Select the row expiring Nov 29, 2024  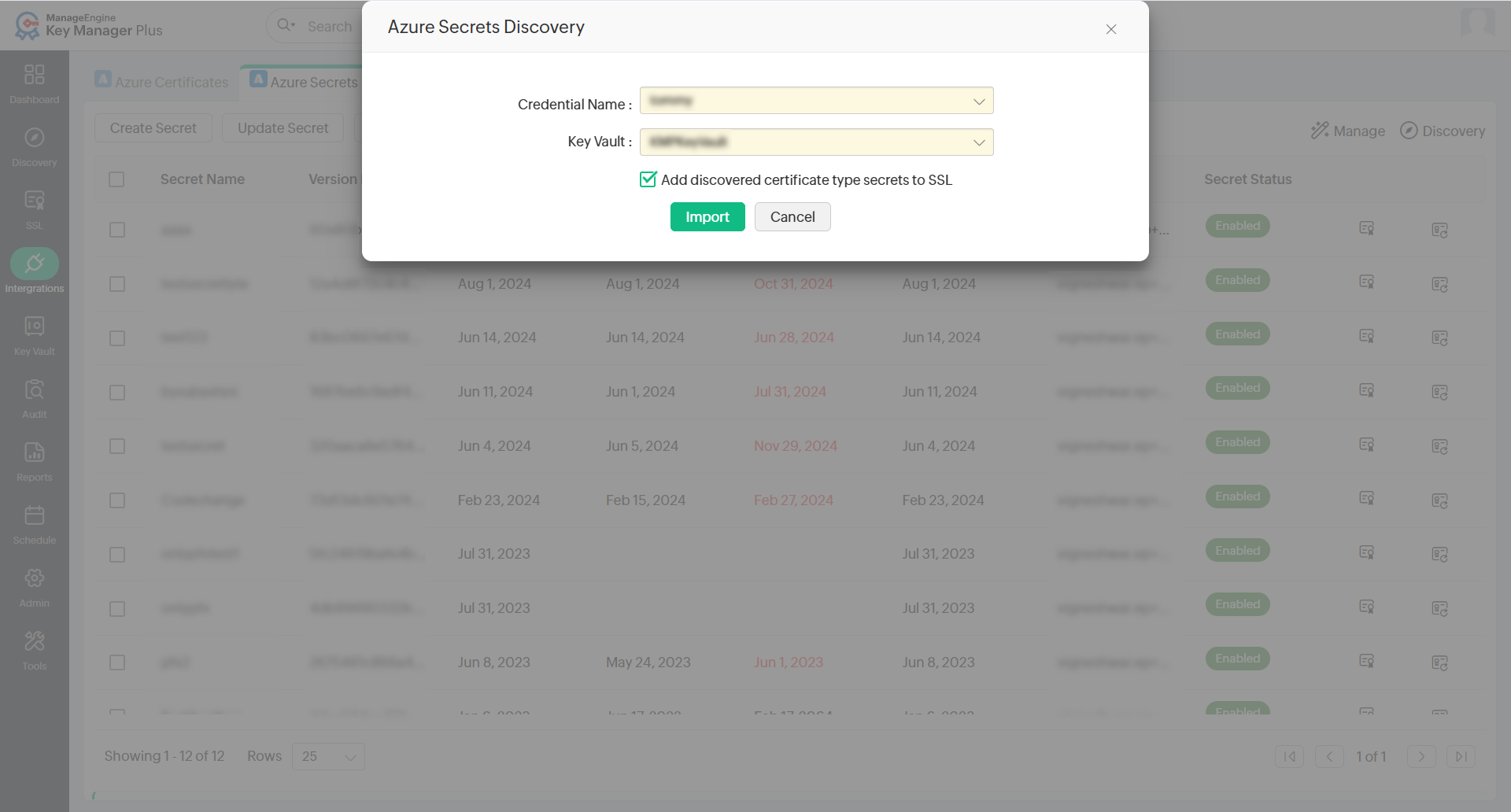117,446
